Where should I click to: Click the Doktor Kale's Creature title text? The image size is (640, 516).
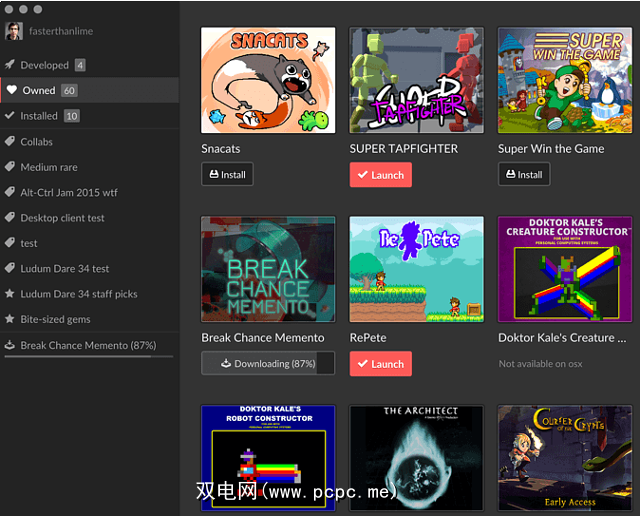(x=562, y=338)
